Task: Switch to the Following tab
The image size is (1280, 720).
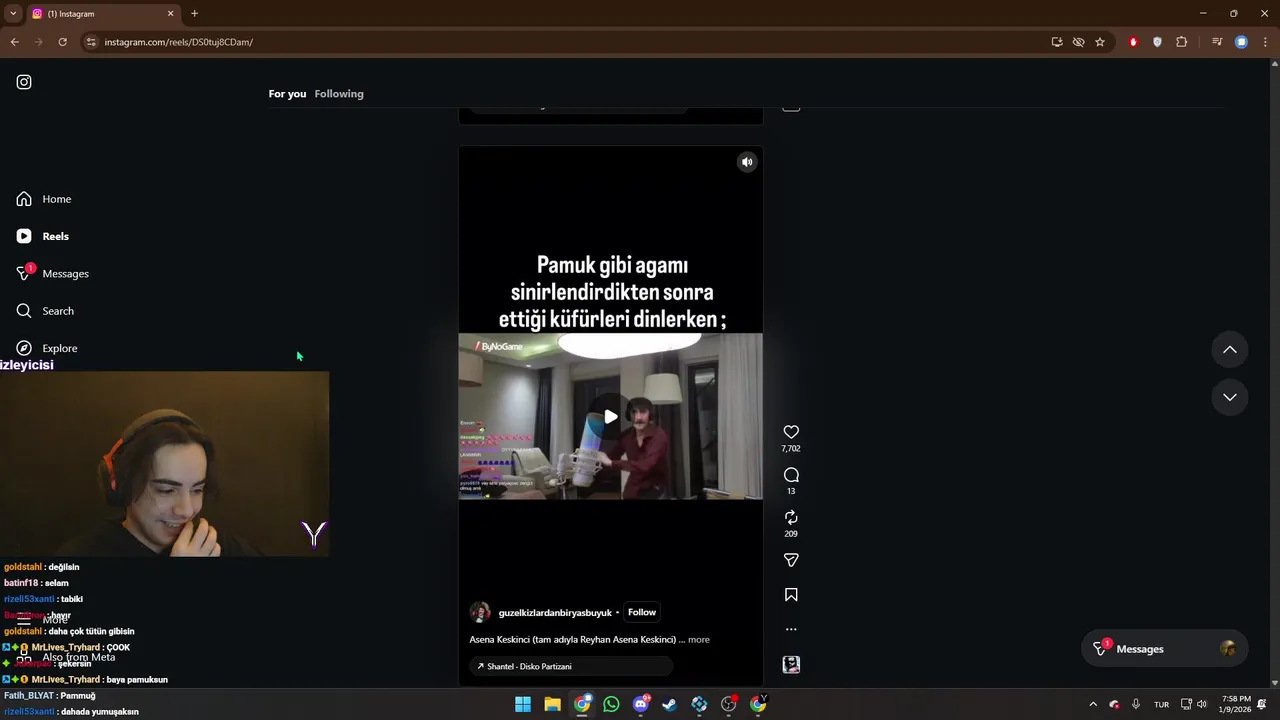Action: click(x=339, y=94)
